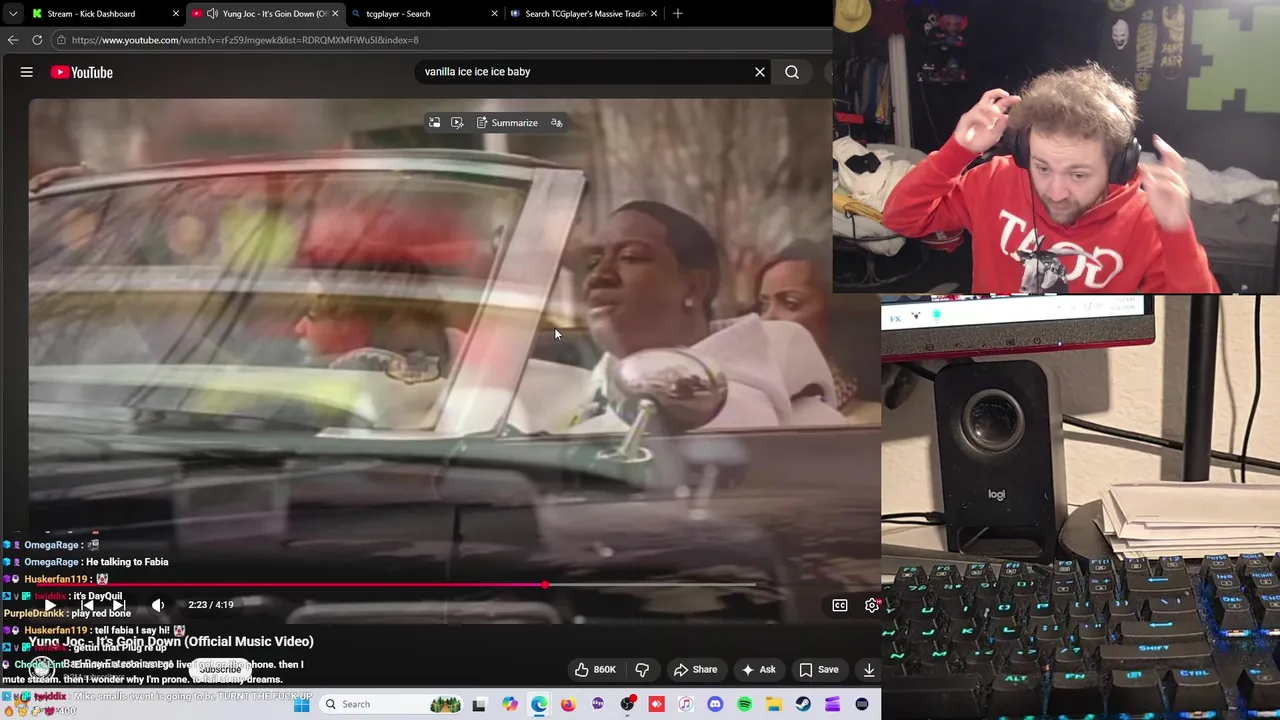Mute the Yung Joc tab via speaker icon
The image size is (1280, 720).
pyautogui.click(x=212, y=14)
